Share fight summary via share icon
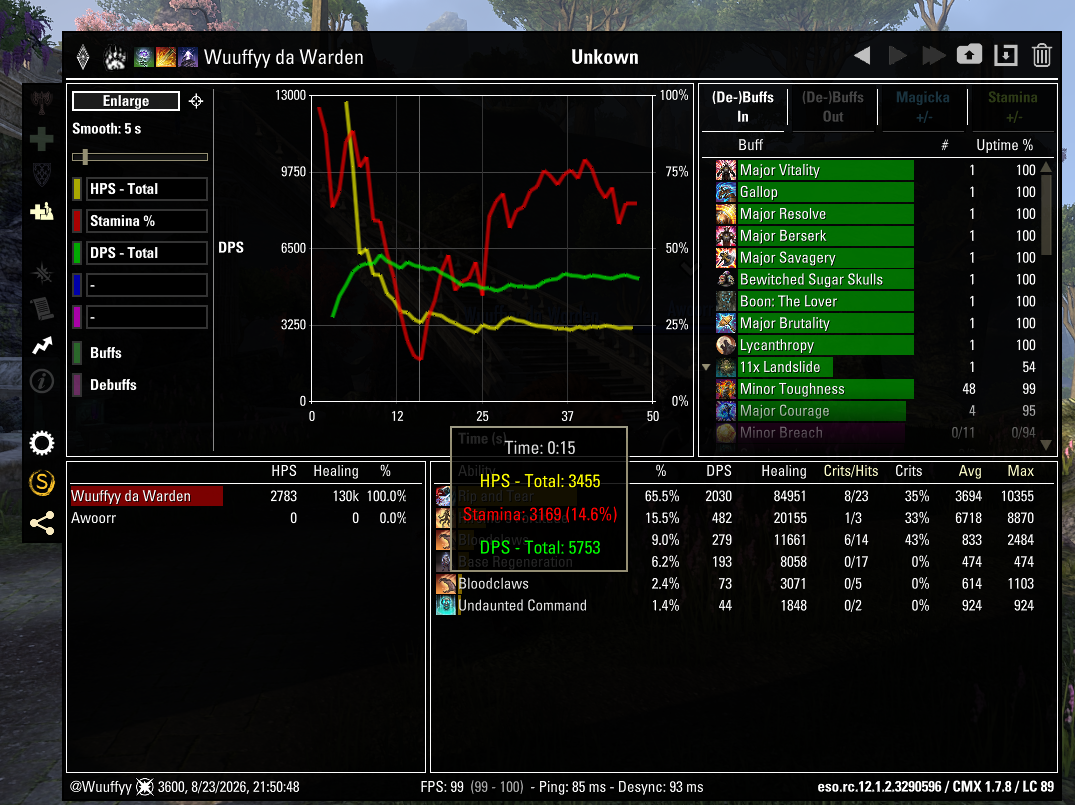The width and height of the screenshot is (1075, 805). (x=42, y=523)
